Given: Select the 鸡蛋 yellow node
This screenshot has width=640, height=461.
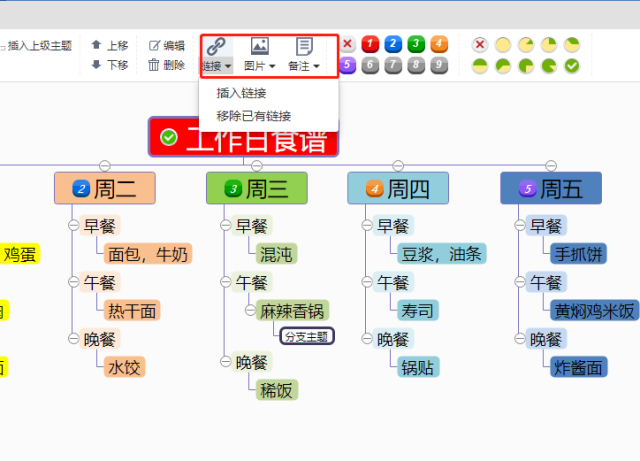Looking at the screenshot, I should pyautogui.click(x=20, y=254).
